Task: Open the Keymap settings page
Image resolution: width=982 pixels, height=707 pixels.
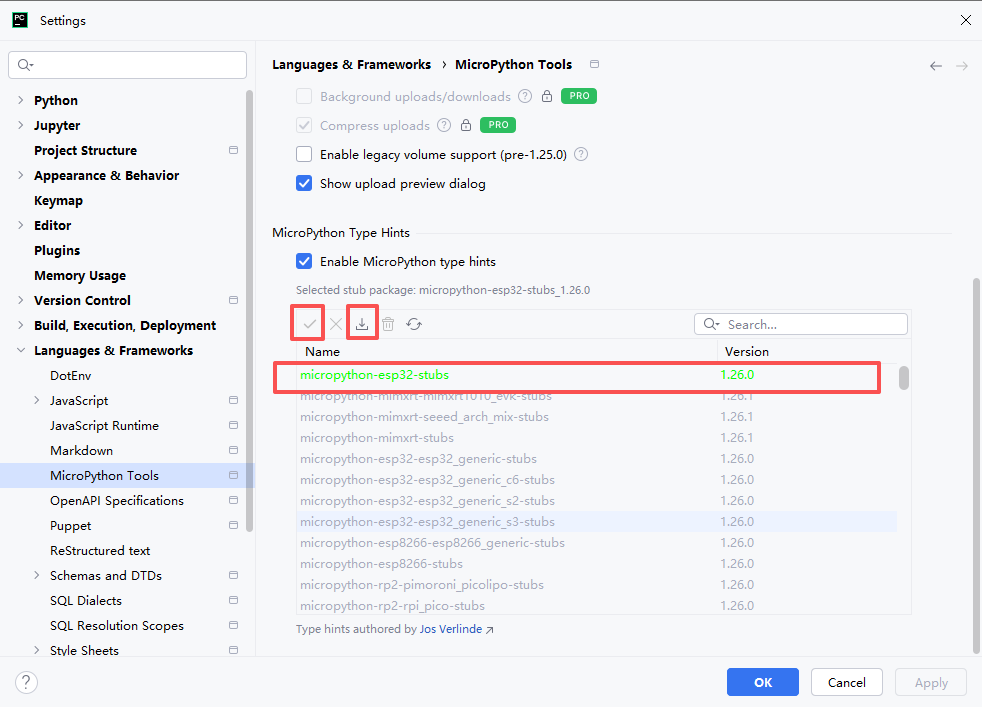Action: pos(58,200)
